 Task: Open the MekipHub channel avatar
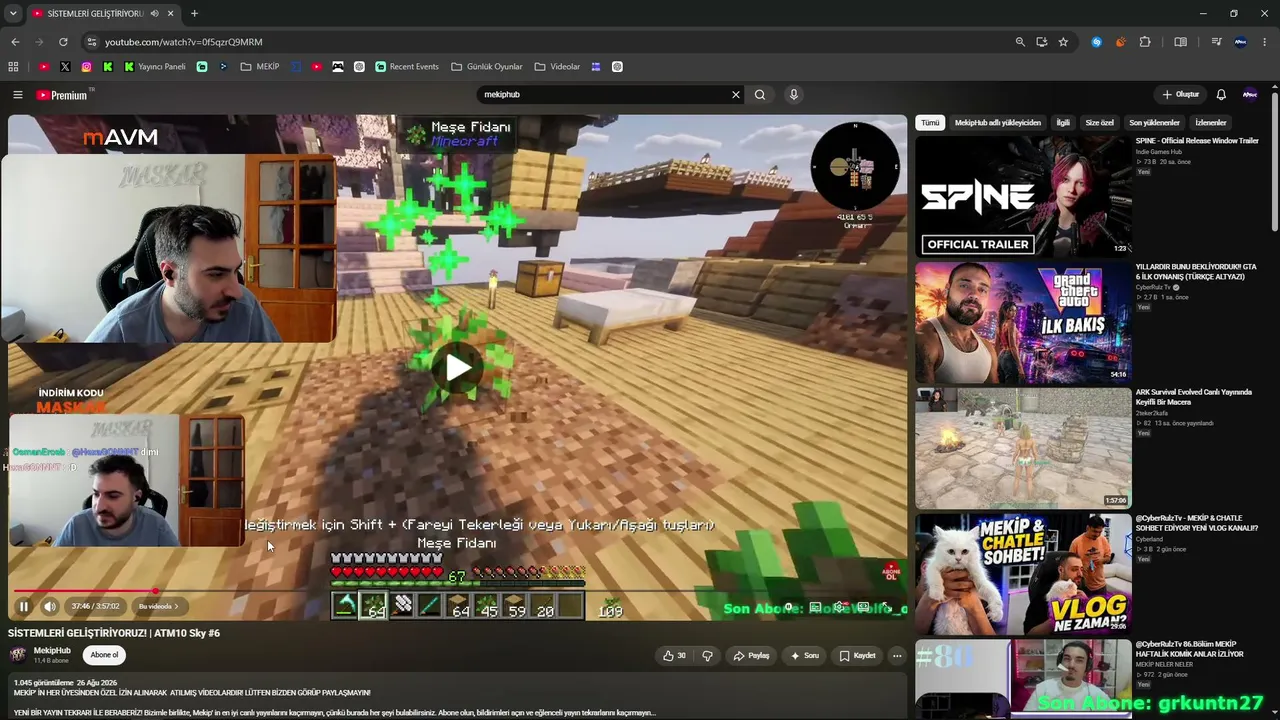tap(17, 655)
